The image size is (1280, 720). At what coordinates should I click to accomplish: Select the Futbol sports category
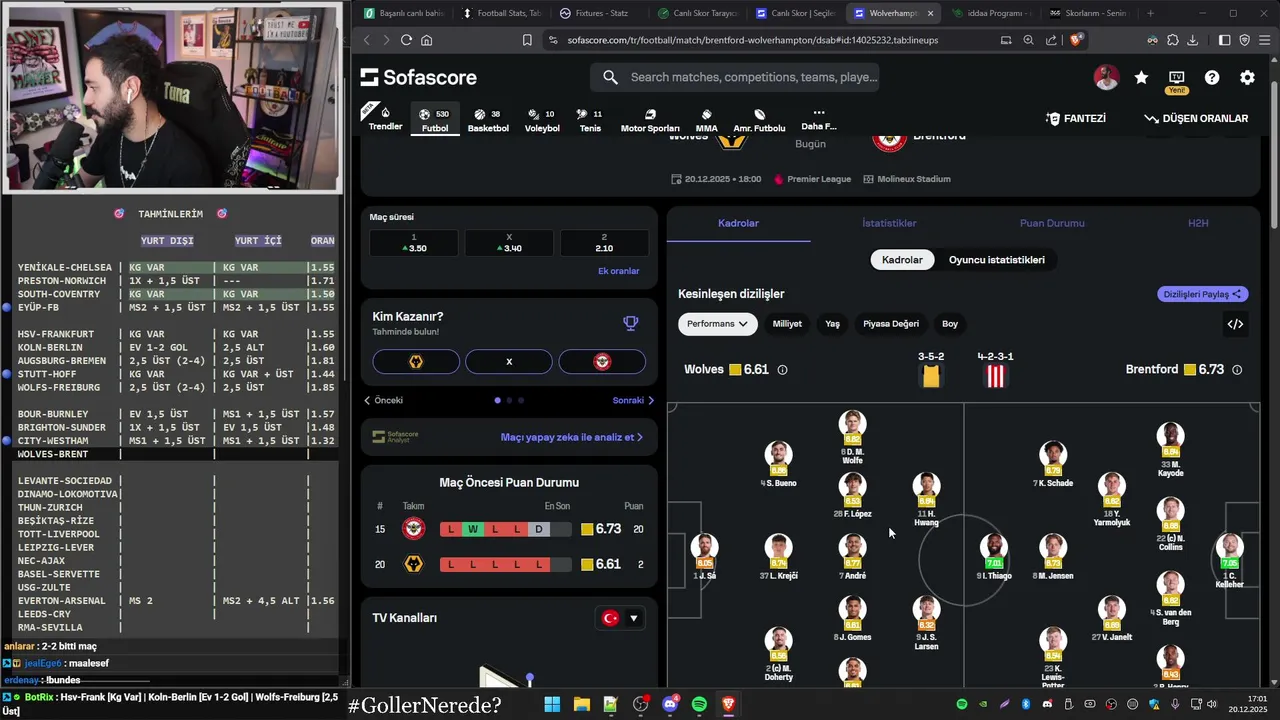point(435,120)
